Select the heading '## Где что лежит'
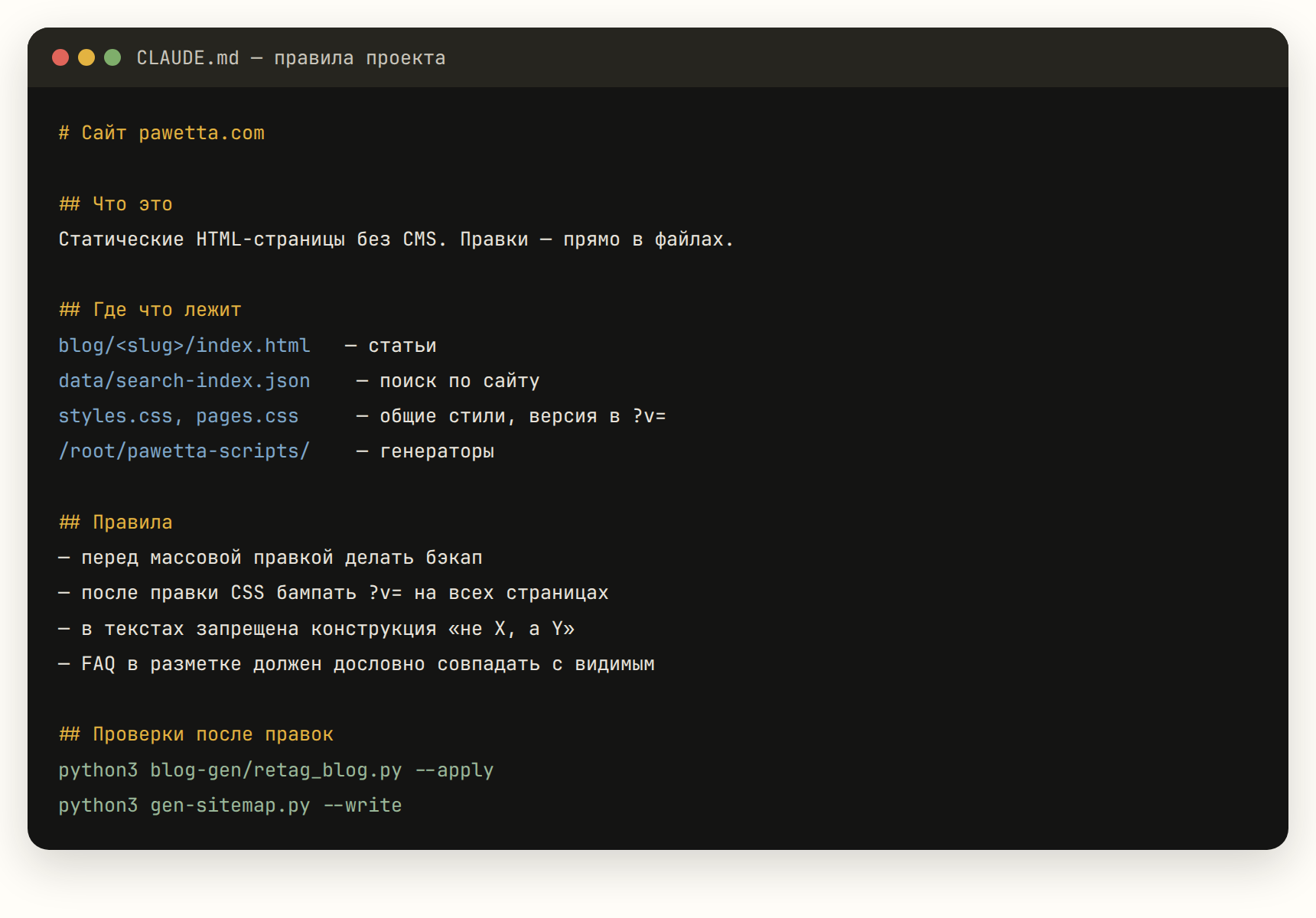1316x918 pixels. 150,310
